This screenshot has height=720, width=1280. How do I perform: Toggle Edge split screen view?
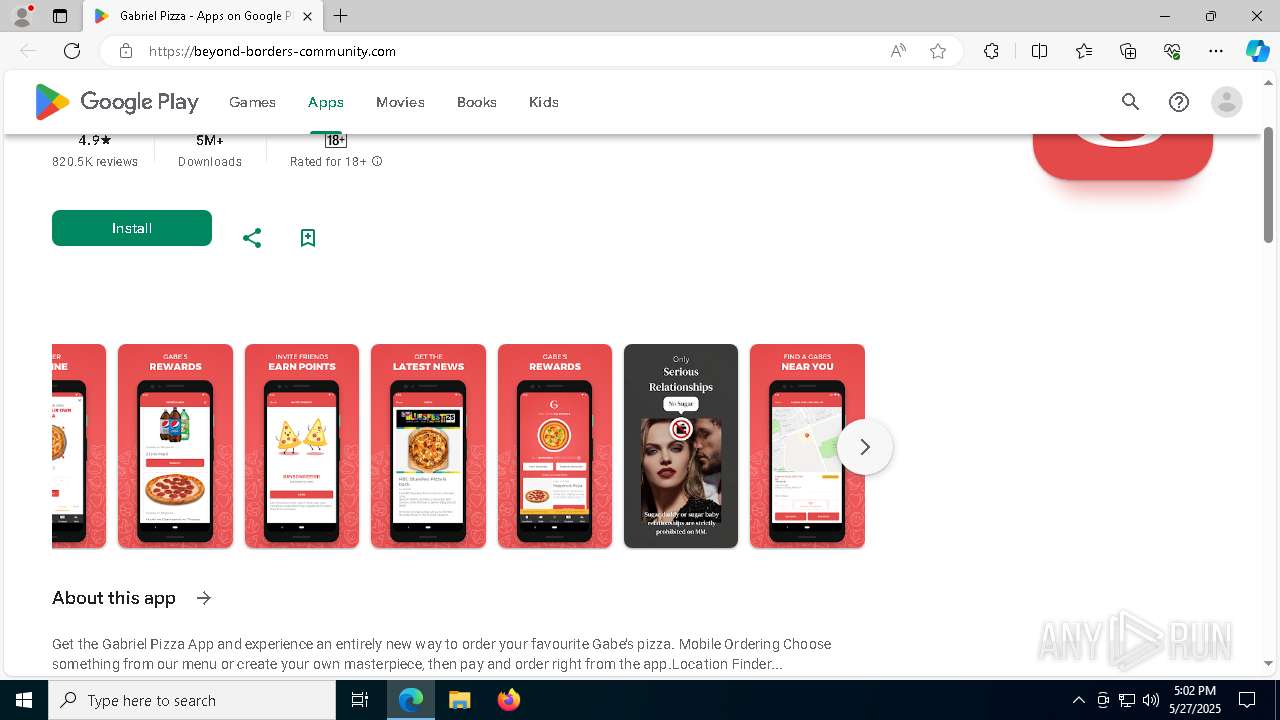(1039, 51)
